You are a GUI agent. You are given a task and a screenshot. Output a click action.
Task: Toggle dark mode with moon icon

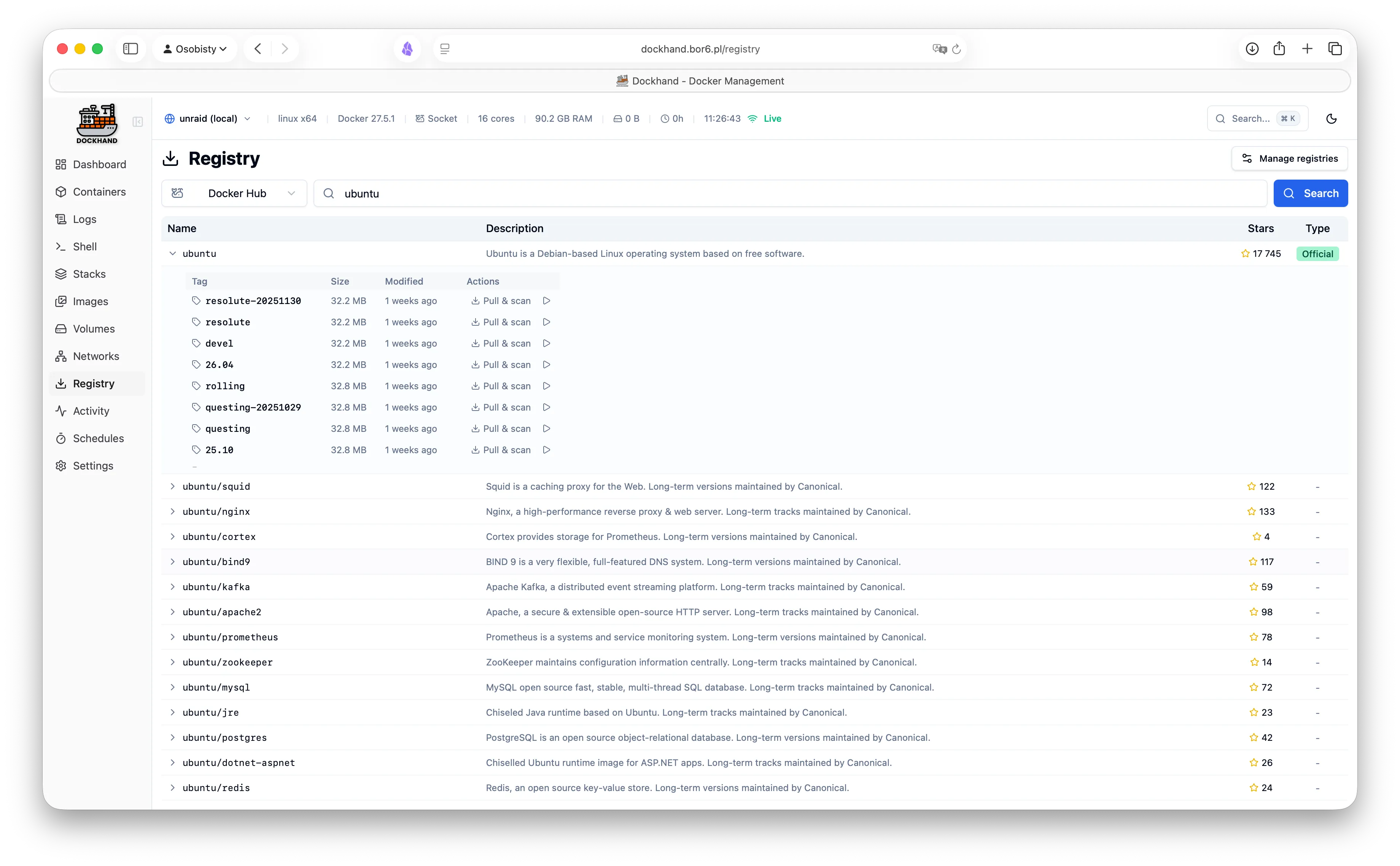(x=1331, y=119)
